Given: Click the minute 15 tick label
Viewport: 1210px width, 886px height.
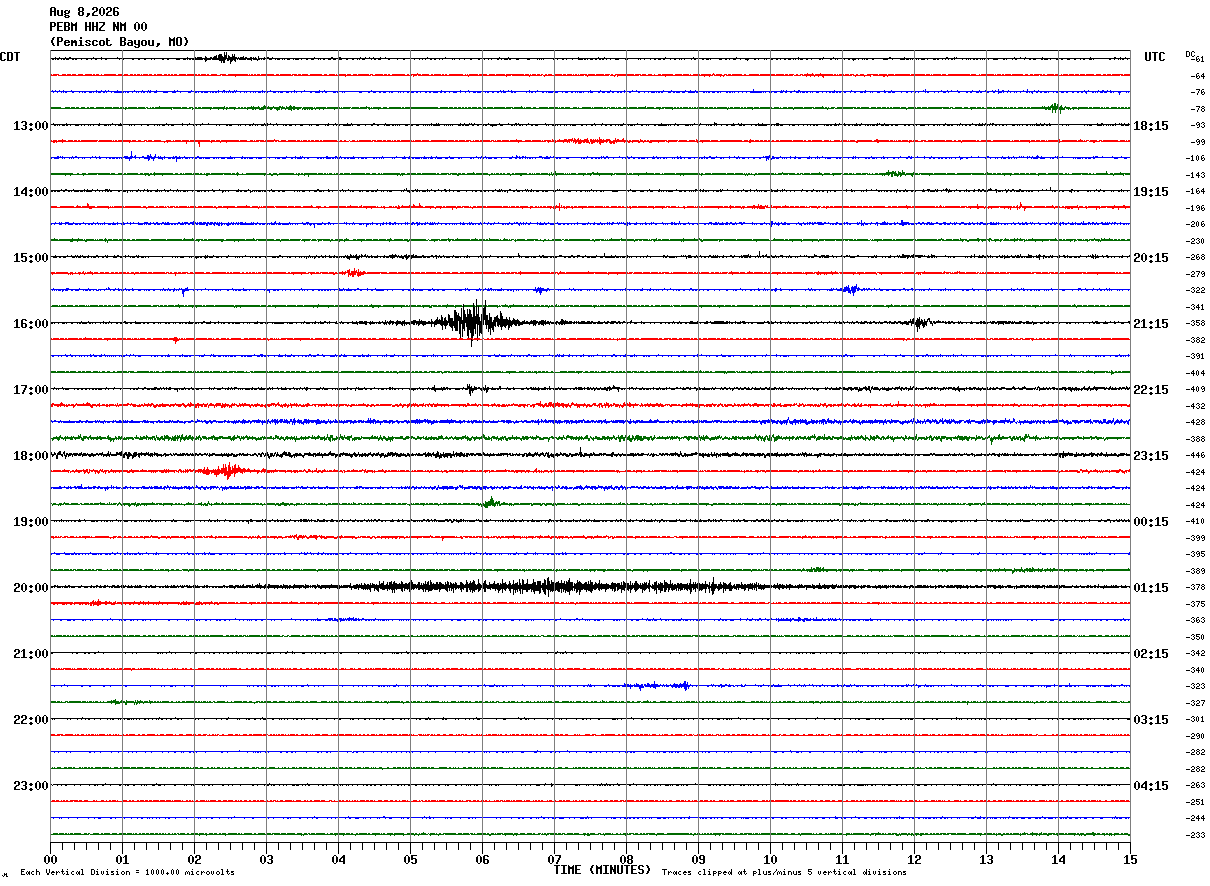Looking at the screenshot, I should (1130, 859).
